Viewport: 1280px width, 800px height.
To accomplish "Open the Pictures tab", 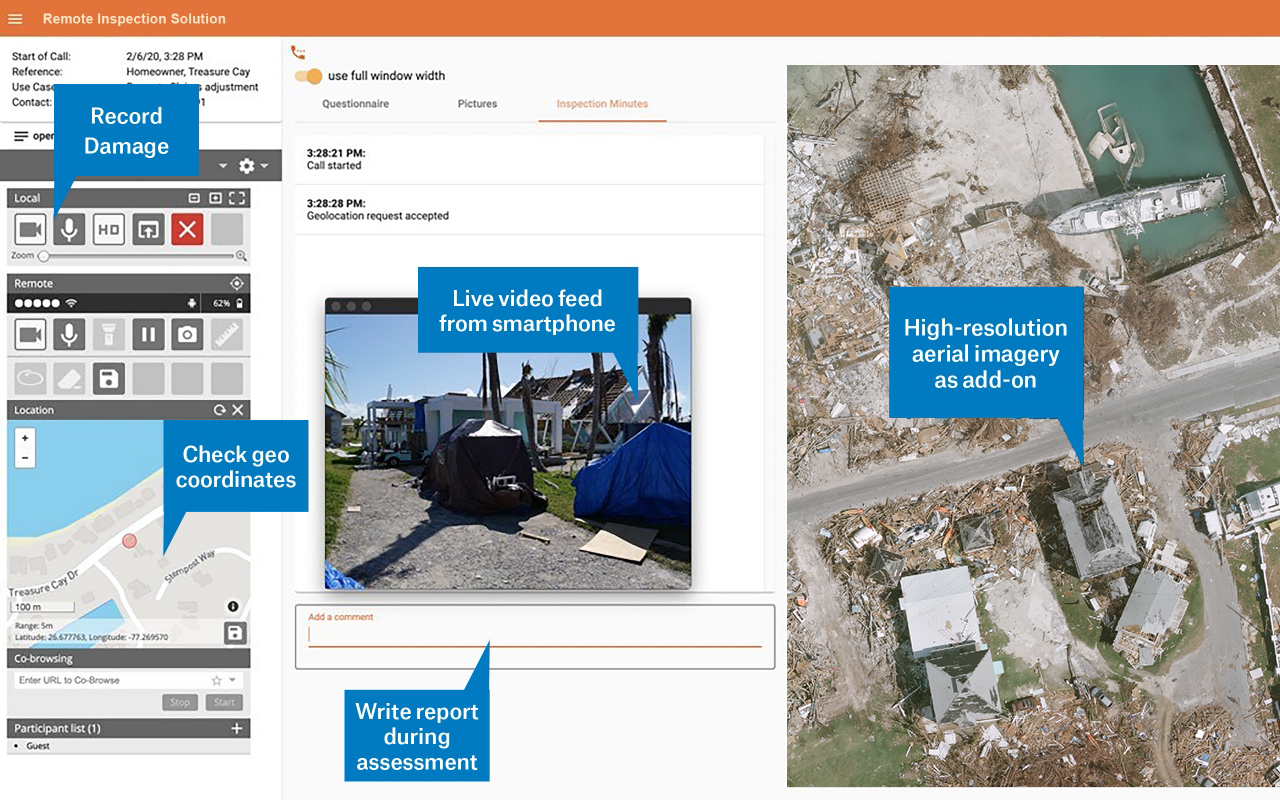I will [477, 104].
